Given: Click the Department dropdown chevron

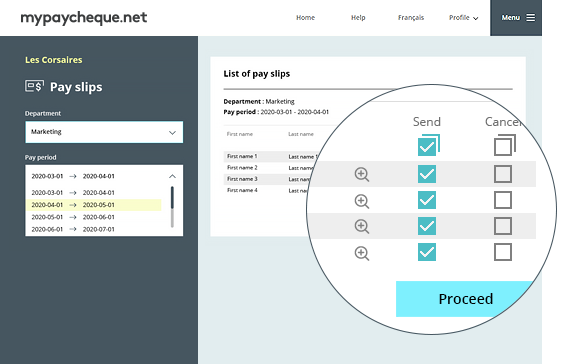Looking at the screenshot, I should pyautogui.click(x=172, y=132).
